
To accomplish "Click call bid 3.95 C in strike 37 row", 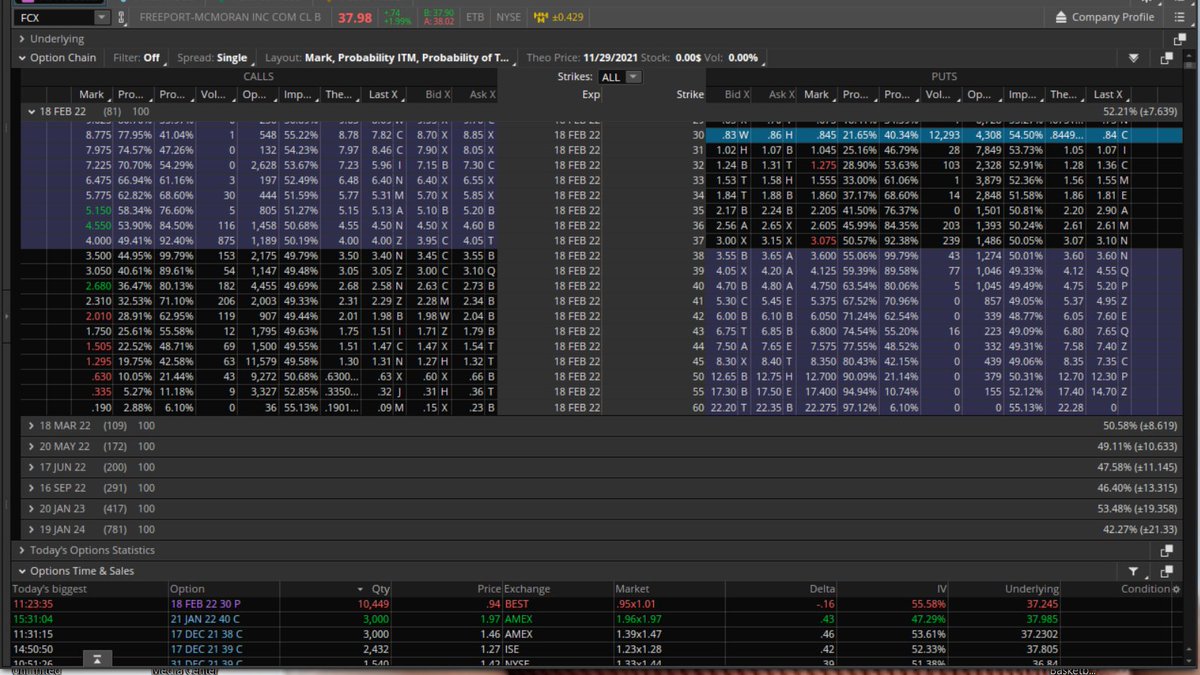I will coord(432,241).
